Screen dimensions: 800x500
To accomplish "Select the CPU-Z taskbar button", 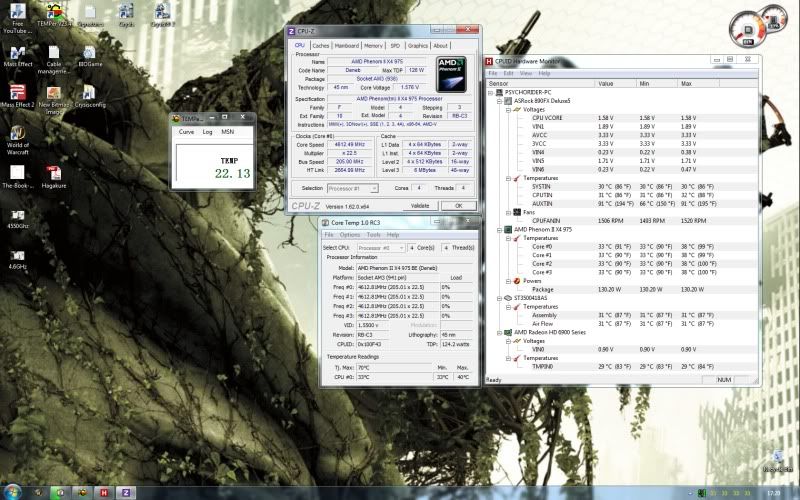I will (x=126, y=492).
